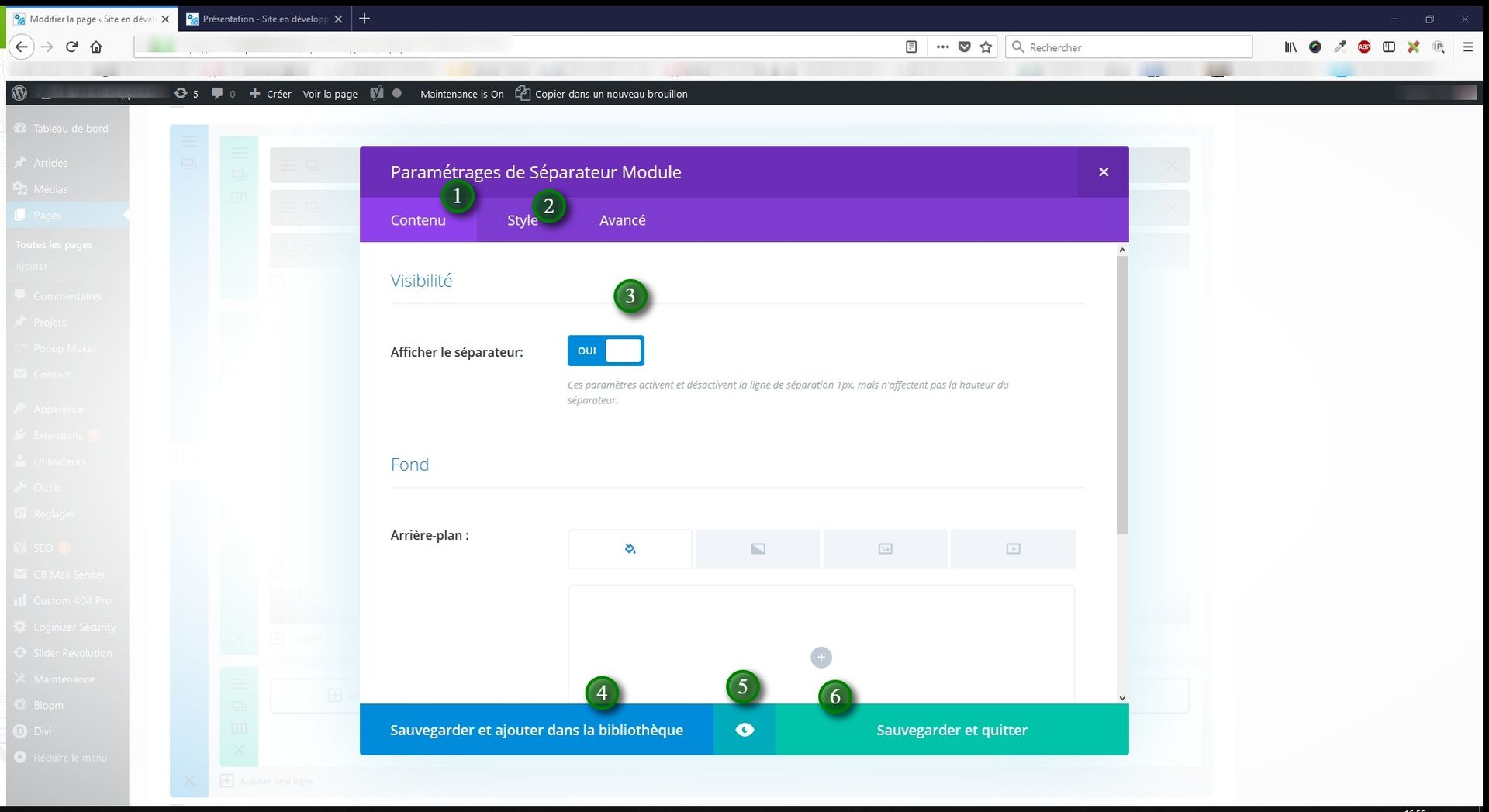Open Extensions in the sidebar
The width and height of the screenshot is (1489, 812).
tap(67, 436)
